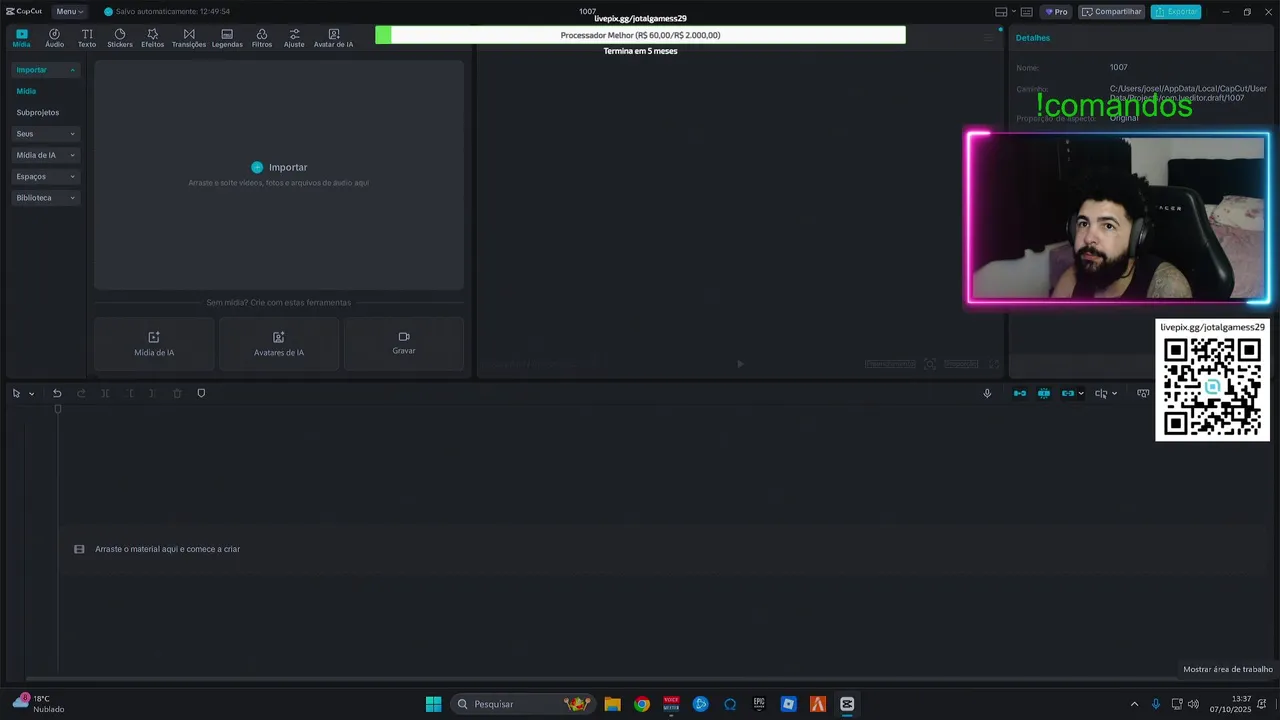Open the Filtros tab
Image resolution: width=1280 pixels, height=720 pixels.
point(262,38)
